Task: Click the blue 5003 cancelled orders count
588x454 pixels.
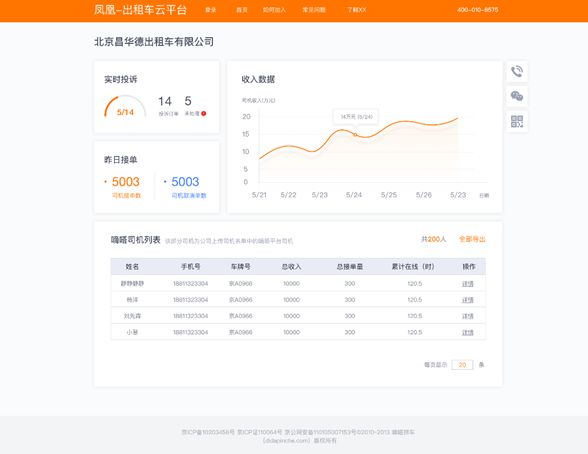Action: click(x=185, y=182)
